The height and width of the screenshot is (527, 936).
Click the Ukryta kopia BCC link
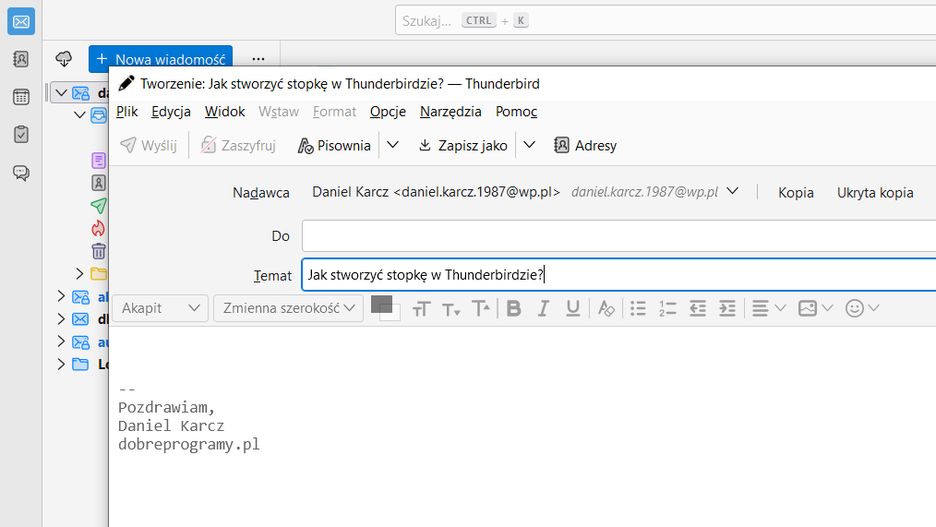coord(875,193)
